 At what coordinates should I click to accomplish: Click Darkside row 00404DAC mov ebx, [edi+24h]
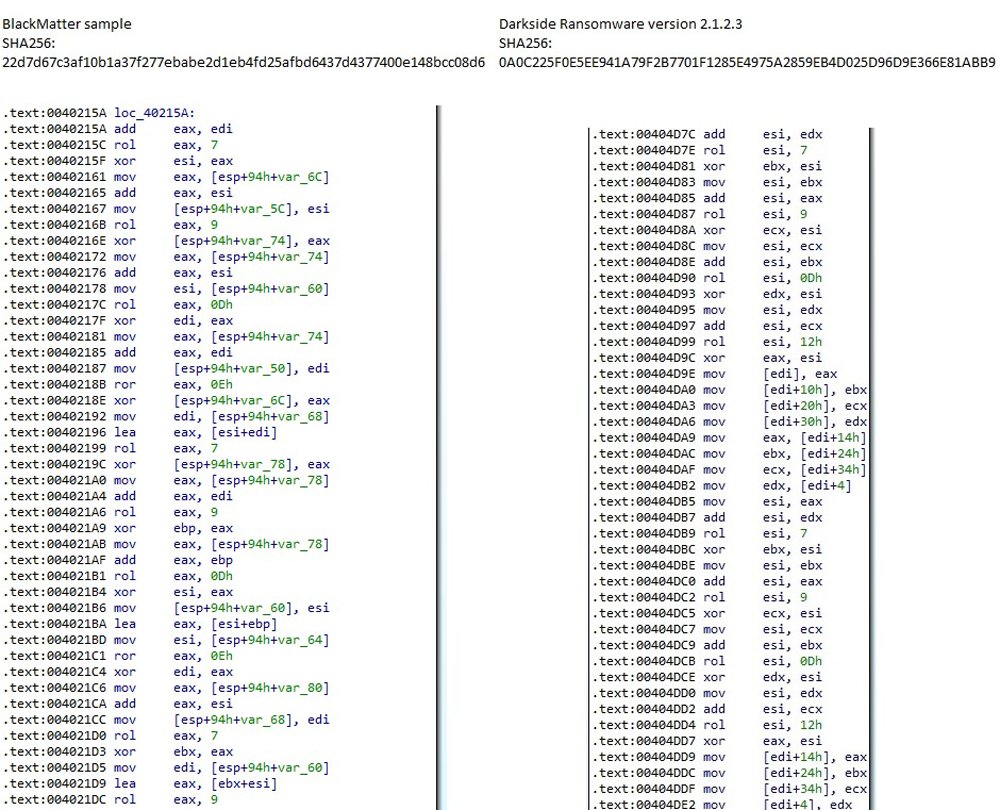730,453
